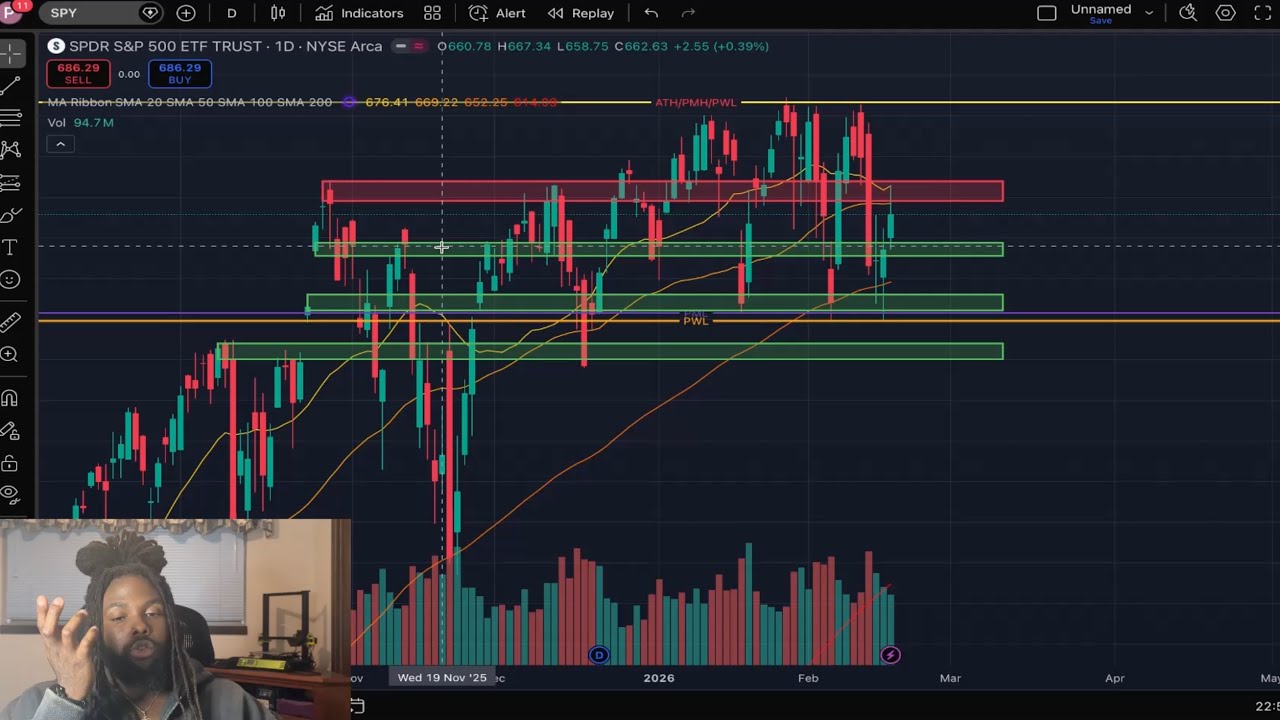Select the ruler measure tool
Image resolution: width=1280 pixels, height=720 pixels.
click(x=11, y=321)
